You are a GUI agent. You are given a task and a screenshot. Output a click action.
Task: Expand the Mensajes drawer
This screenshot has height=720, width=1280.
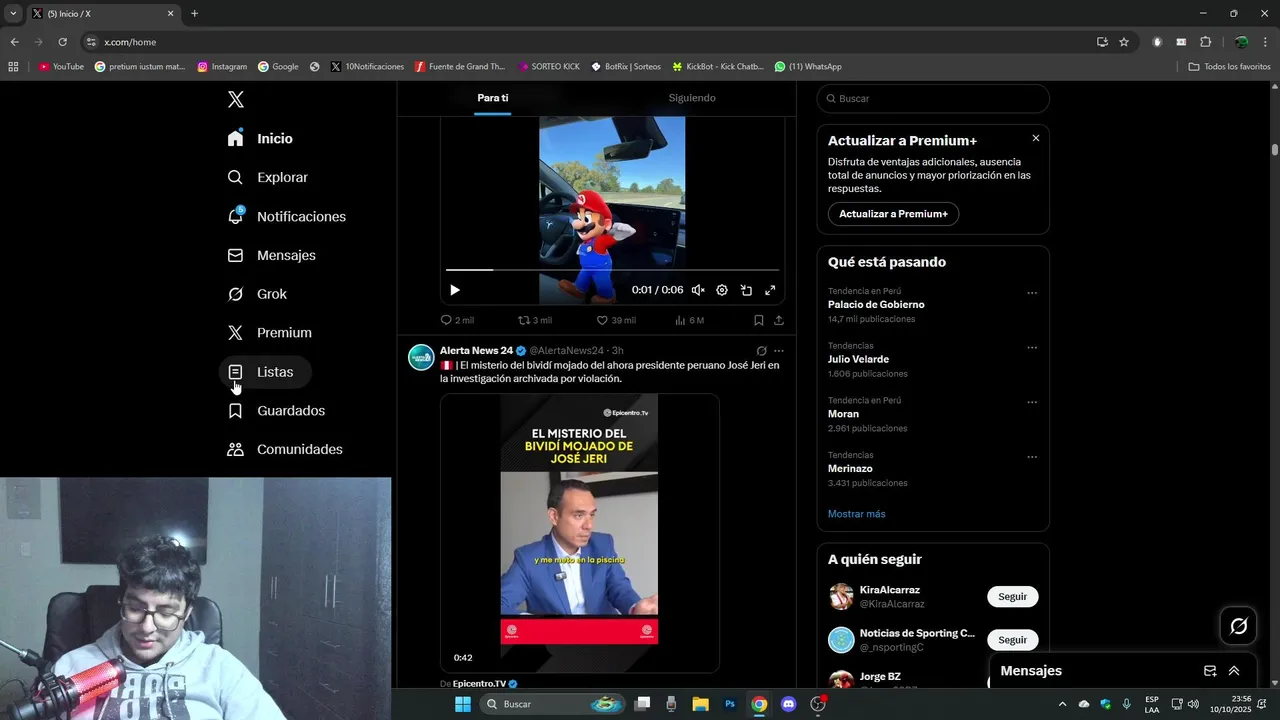pos(1234,671)
